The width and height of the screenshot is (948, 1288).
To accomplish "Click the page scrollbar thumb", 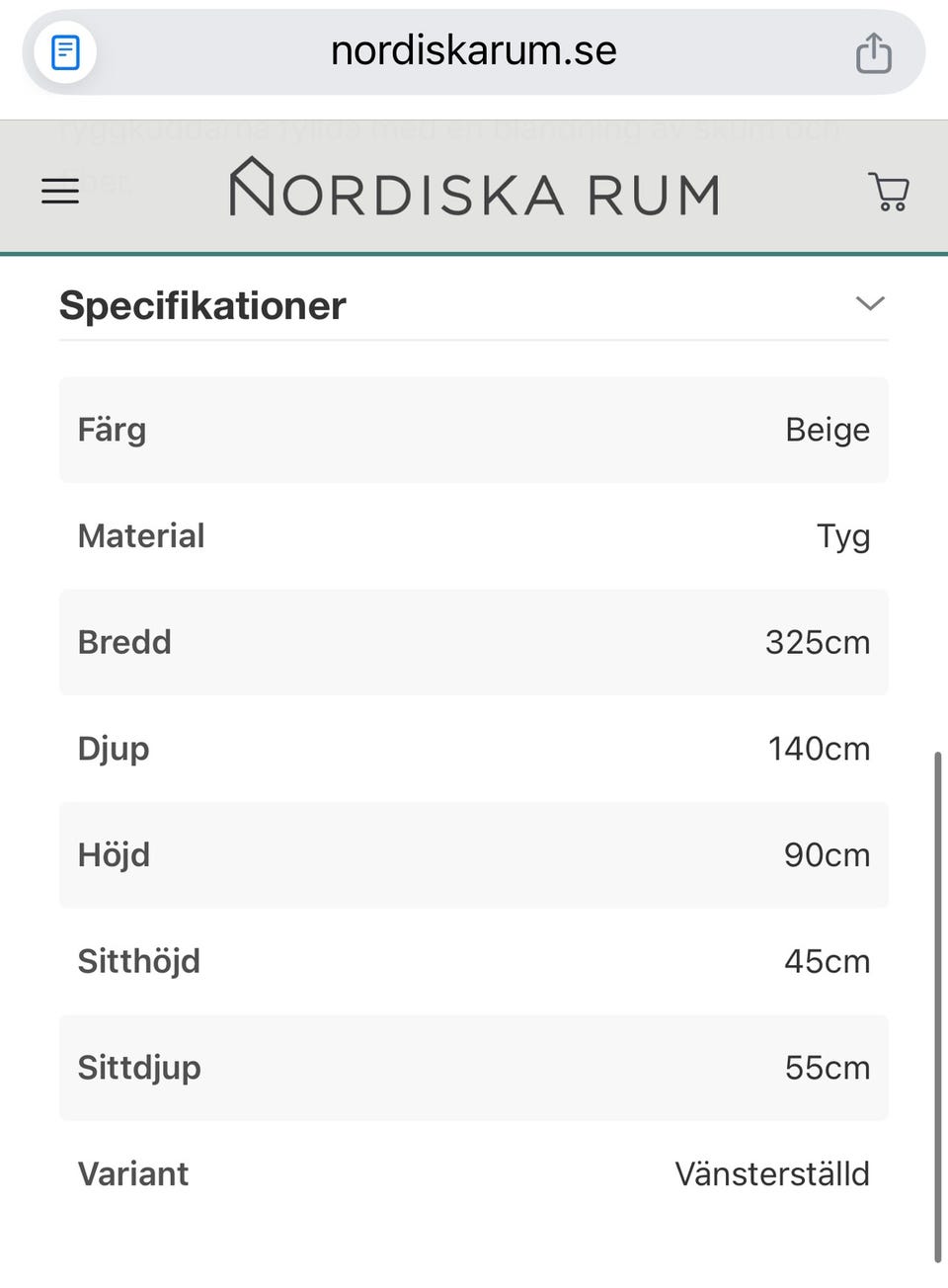I will [937, 1007].
